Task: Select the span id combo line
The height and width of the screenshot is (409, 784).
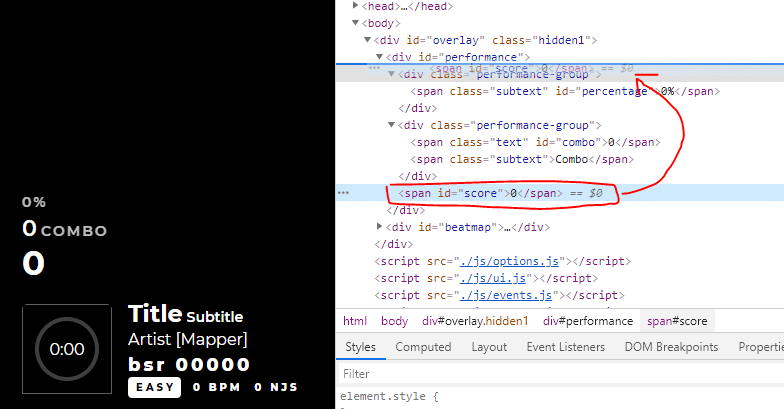Action: (x=535, y=142)
